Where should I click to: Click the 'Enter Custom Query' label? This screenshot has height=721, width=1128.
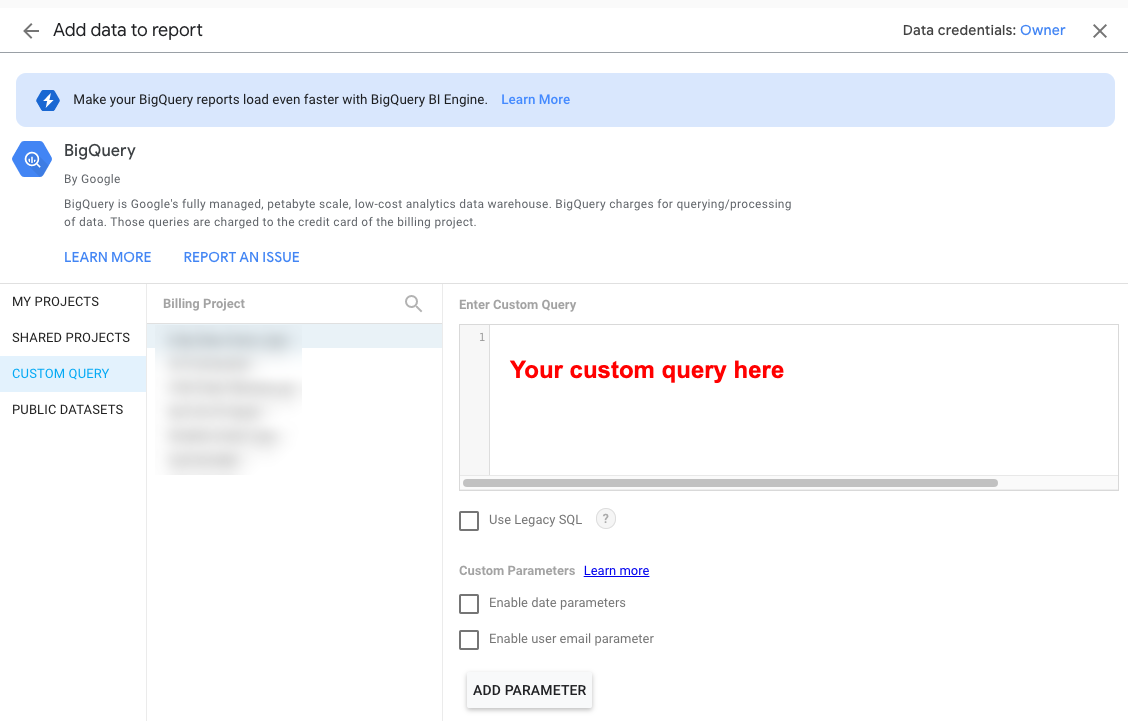[x=517, y=304]
